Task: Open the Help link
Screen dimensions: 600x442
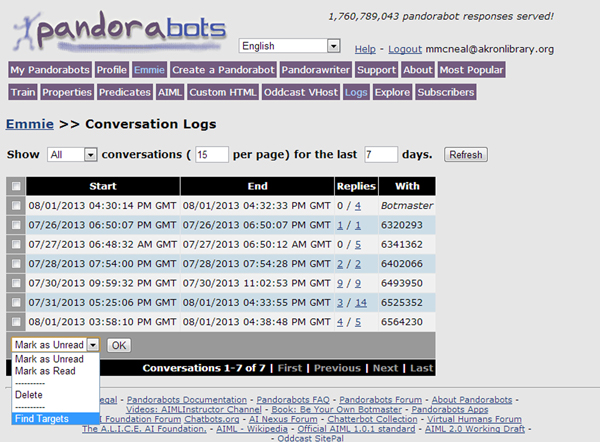Action: pyautogui.click(x=365, y=49)
